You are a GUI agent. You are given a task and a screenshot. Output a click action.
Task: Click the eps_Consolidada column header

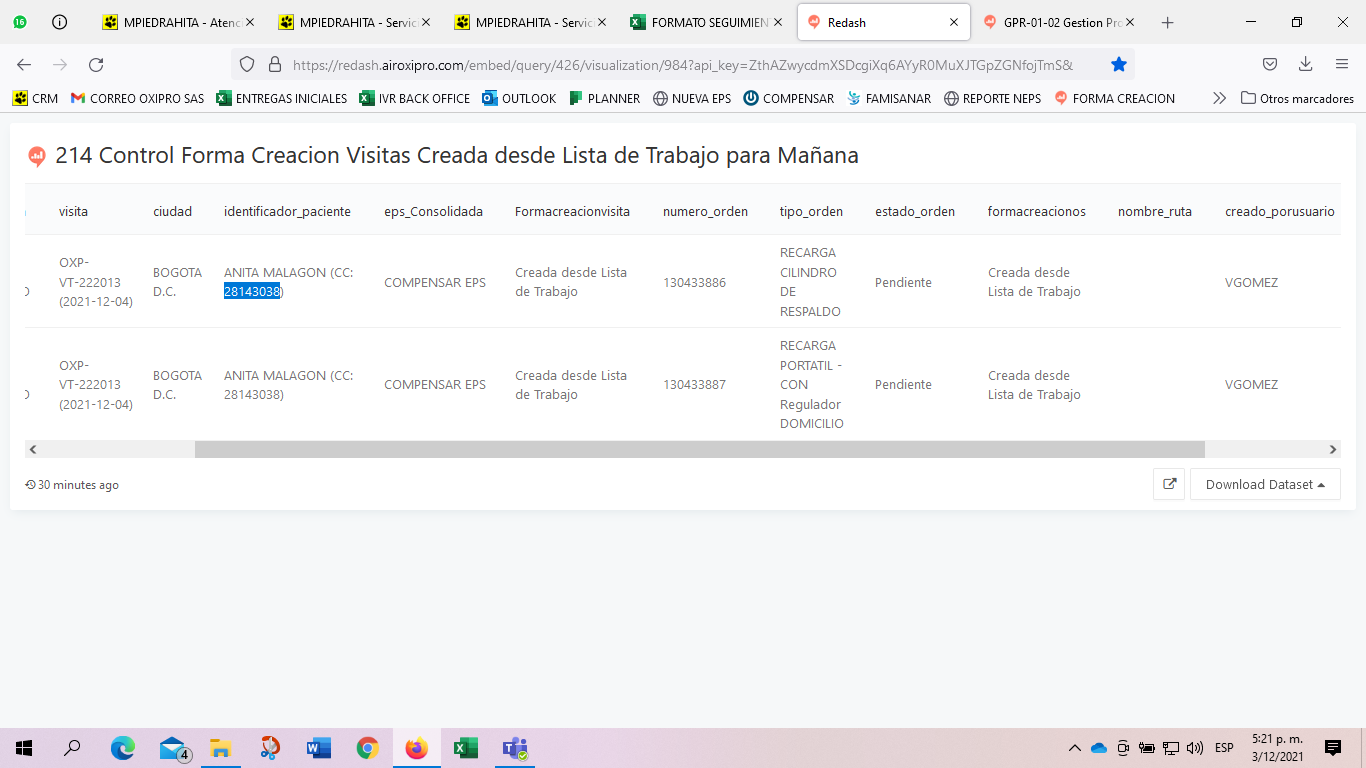coord(433,211)
